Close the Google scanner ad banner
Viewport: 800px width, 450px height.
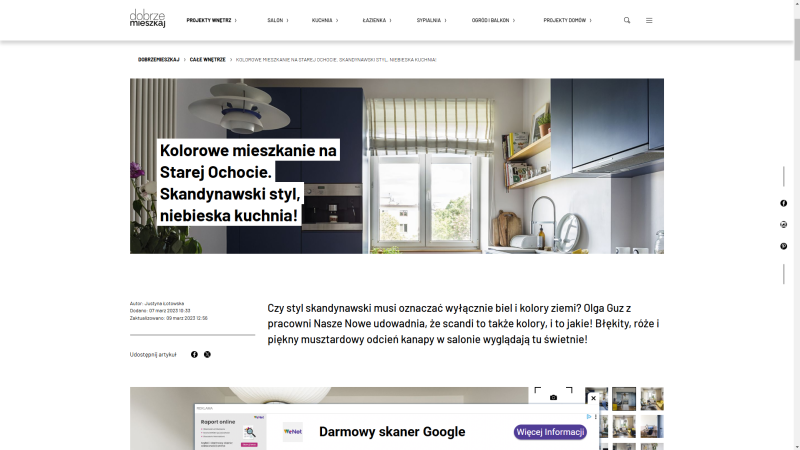593,398
